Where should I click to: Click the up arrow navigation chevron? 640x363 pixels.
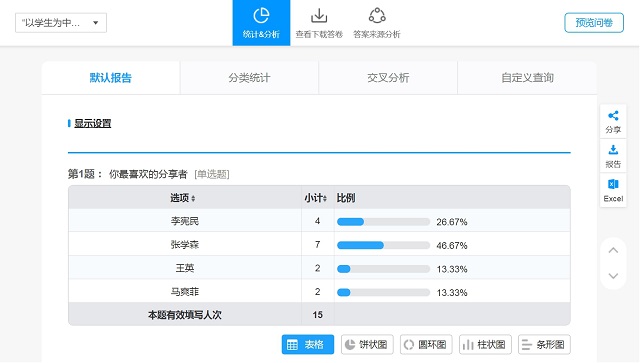coord(613,250)
